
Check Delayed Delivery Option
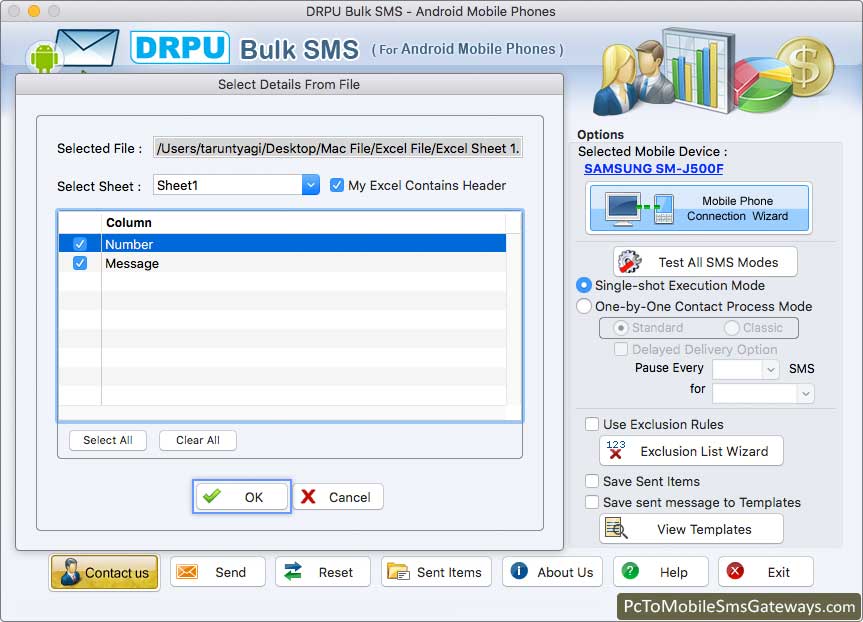pyautogui.click(x=621, y=349)
